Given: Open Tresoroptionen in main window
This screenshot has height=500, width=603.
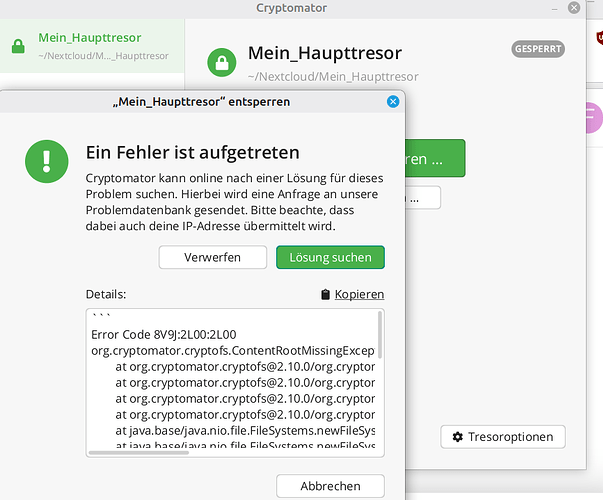Looking at the screenshot, I should point(503,437).
